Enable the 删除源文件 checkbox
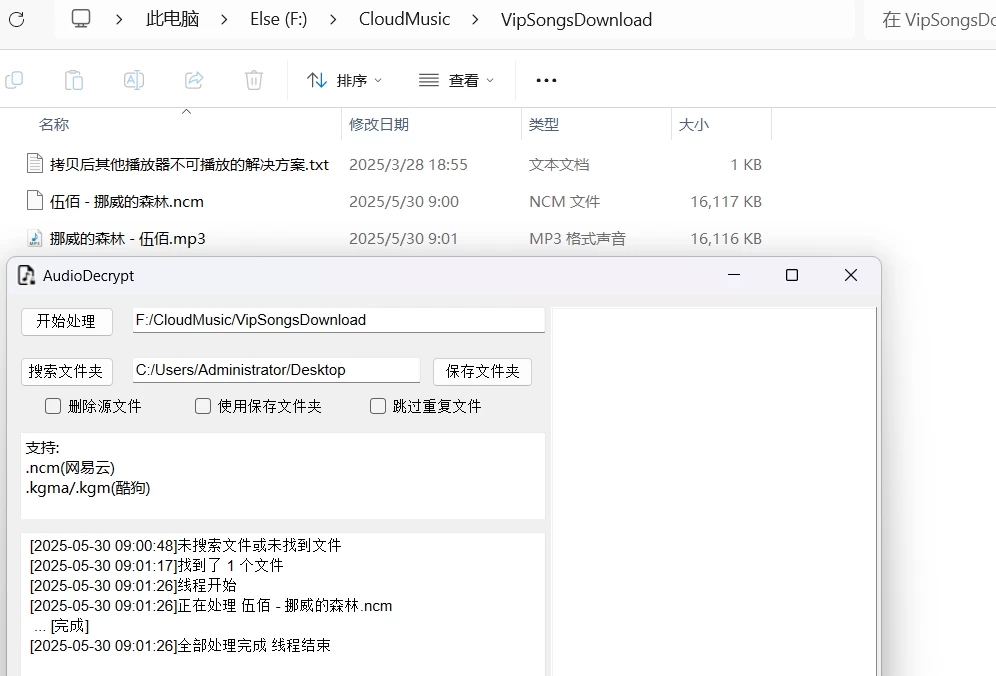This screenshot has height=676, width=996. tap(53, 406)
